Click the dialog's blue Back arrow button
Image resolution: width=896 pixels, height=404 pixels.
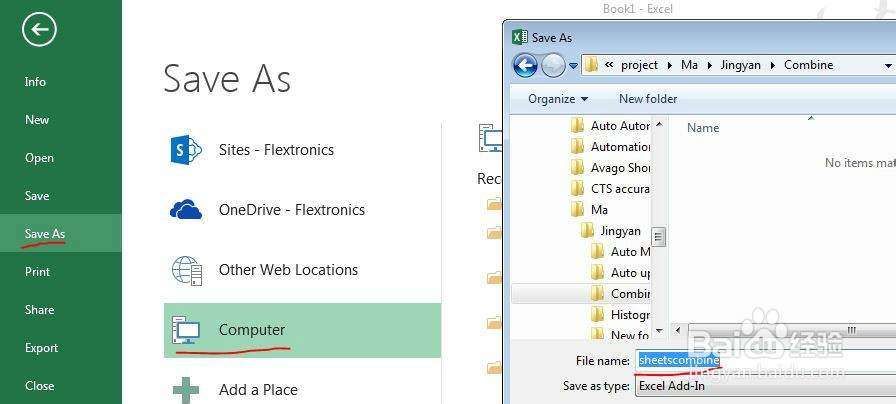point(525,65)
